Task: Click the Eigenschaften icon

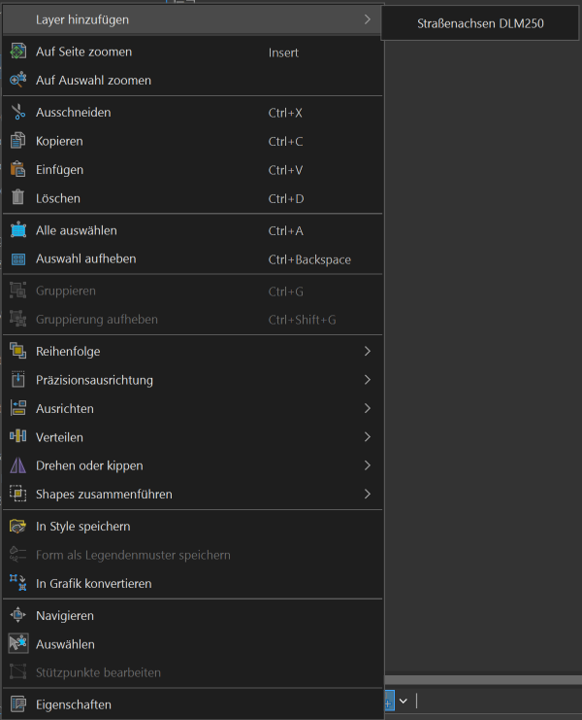Action: coord(18,704)
